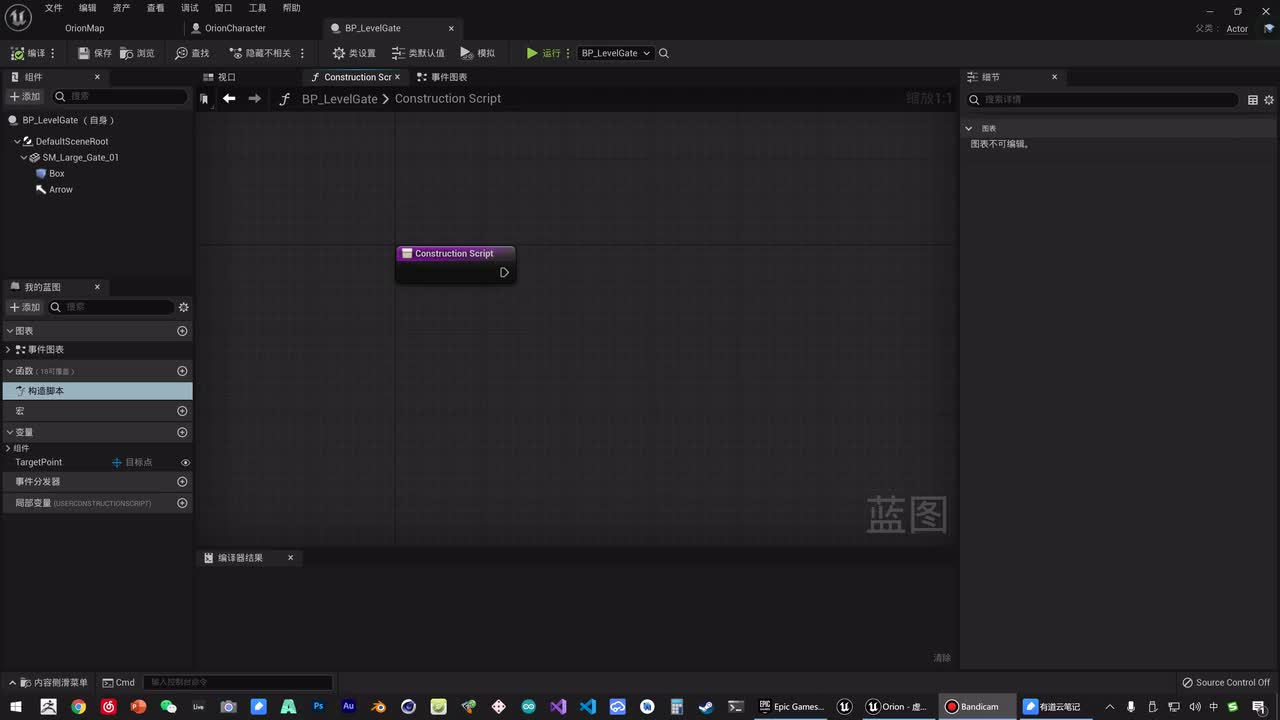Collapse the DefaultSceneRoot tree node

17,141
